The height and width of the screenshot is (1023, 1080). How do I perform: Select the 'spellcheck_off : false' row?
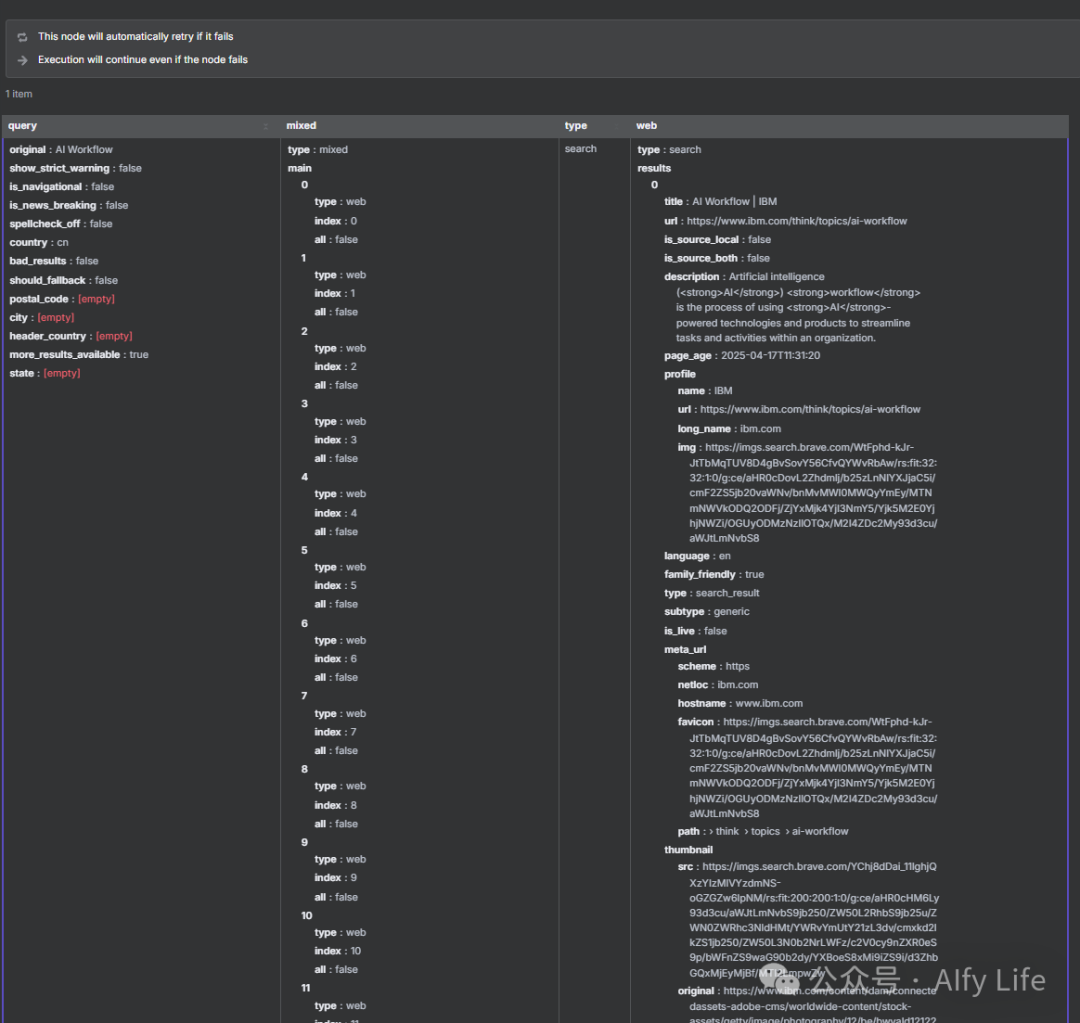coord(61,224)
